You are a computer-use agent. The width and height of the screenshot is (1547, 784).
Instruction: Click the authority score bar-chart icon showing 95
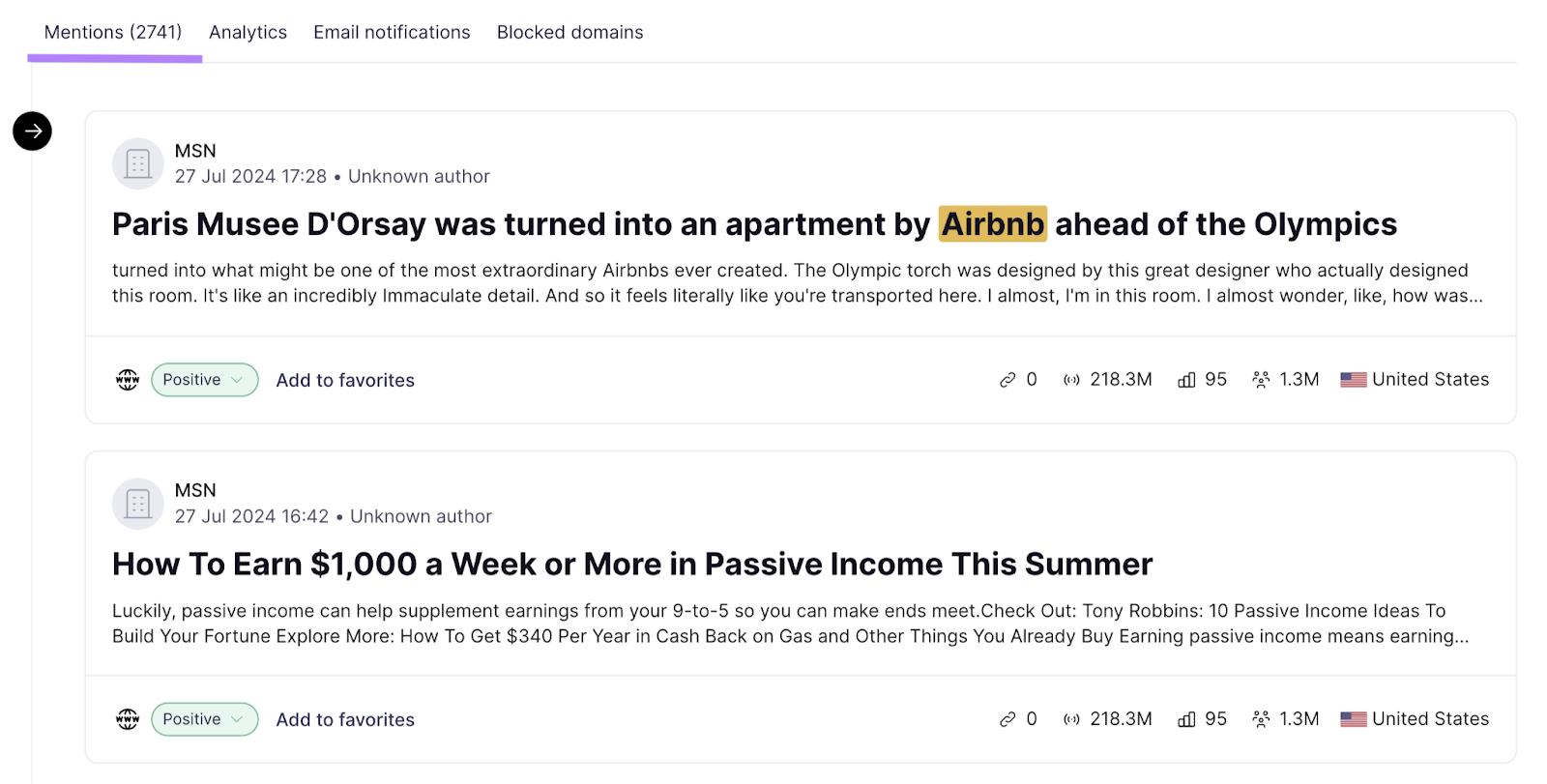coord(1186,379)
